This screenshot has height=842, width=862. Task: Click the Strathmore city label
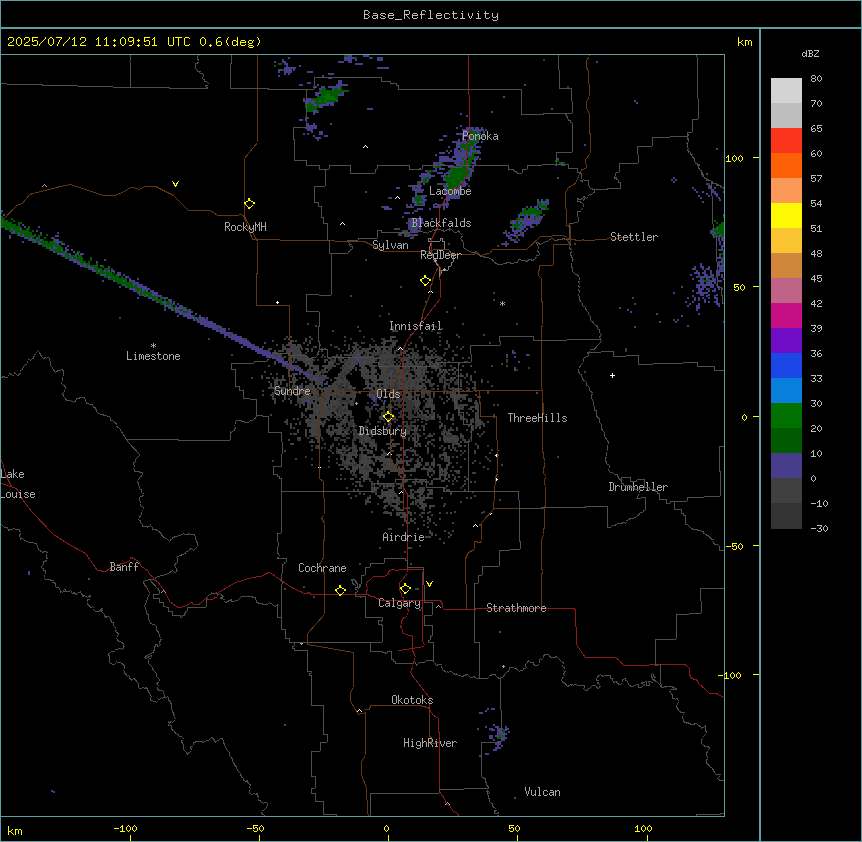pos(516,608)
